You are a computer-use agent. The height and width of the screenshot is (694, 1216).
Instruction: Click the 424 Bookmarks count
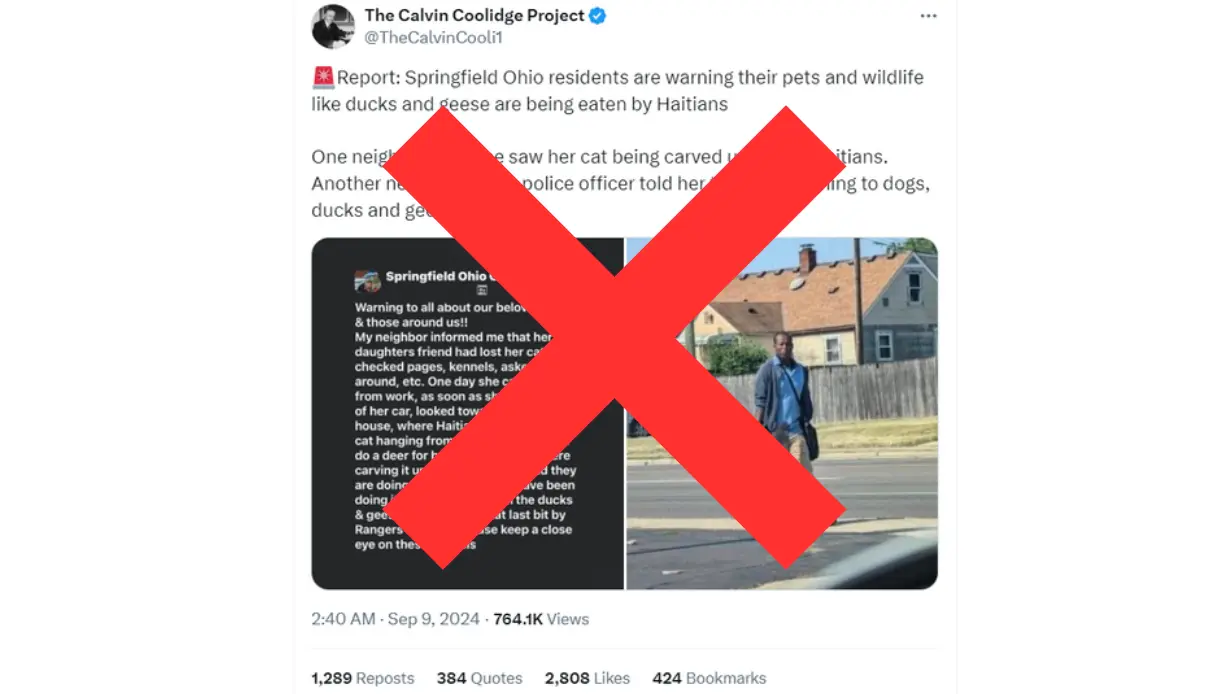[709, 678]
